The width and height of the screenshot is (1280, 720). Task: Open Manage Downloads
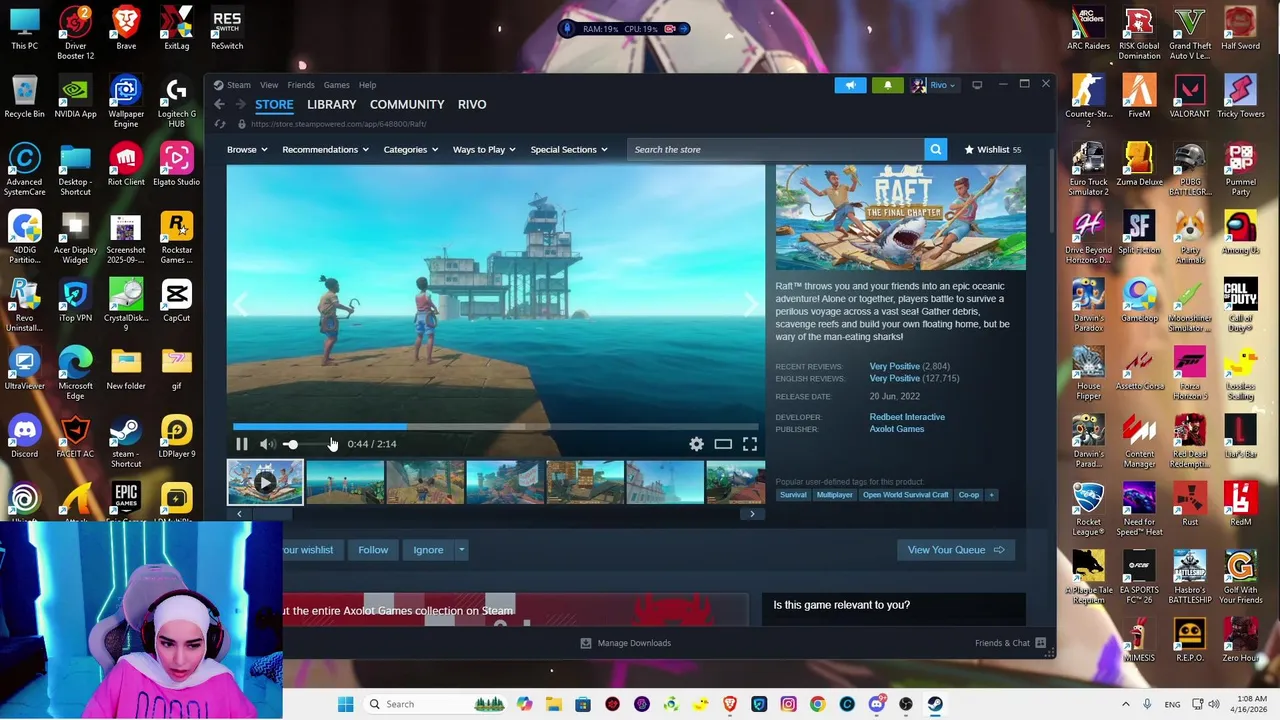tap(624, 643)
